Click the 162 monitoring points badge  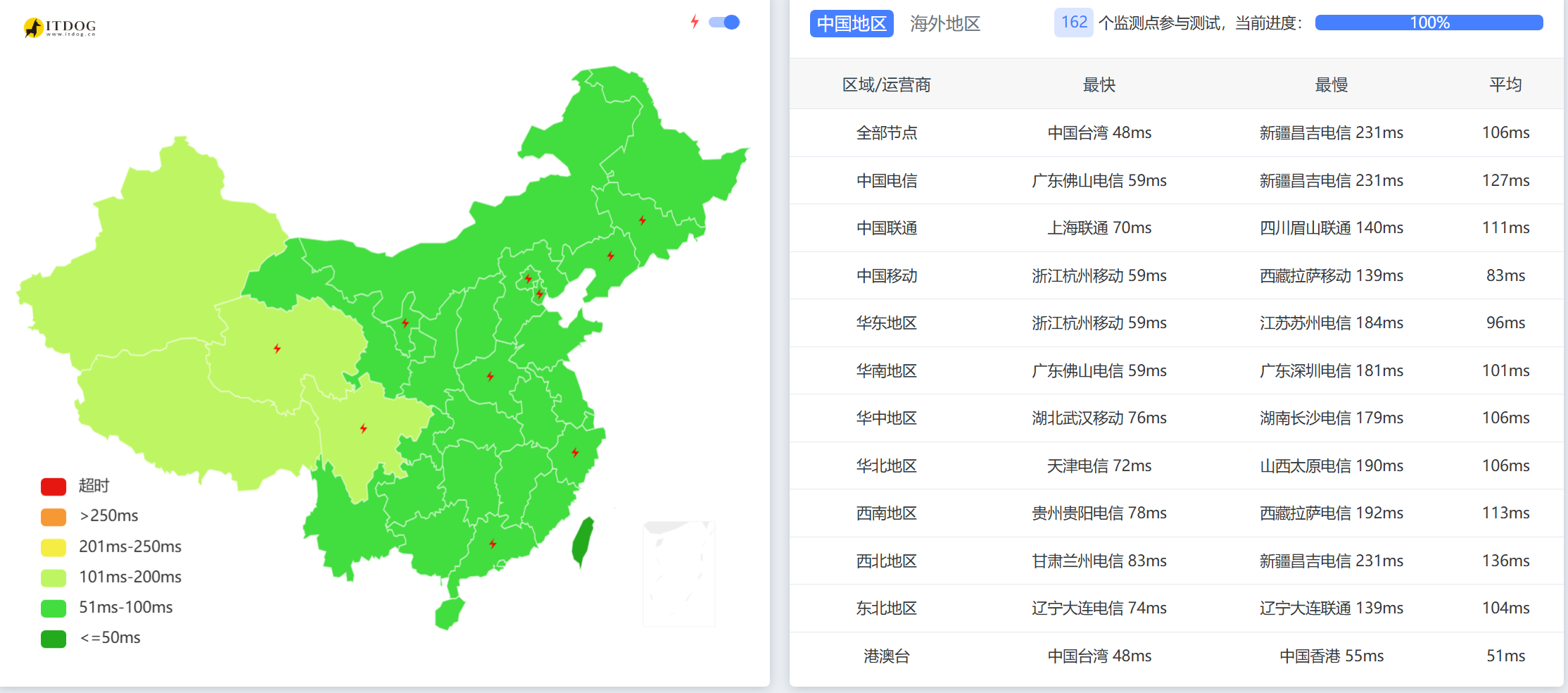tap(1073, 23)
